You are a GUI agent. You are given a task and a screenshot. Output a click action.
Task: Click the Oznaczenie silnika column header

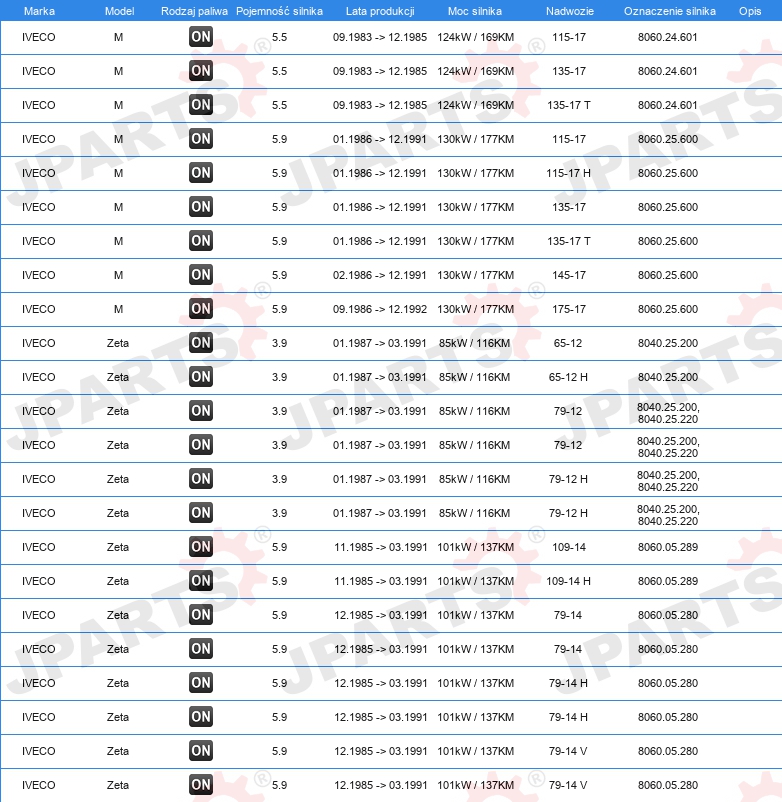[x=669, y=11]
